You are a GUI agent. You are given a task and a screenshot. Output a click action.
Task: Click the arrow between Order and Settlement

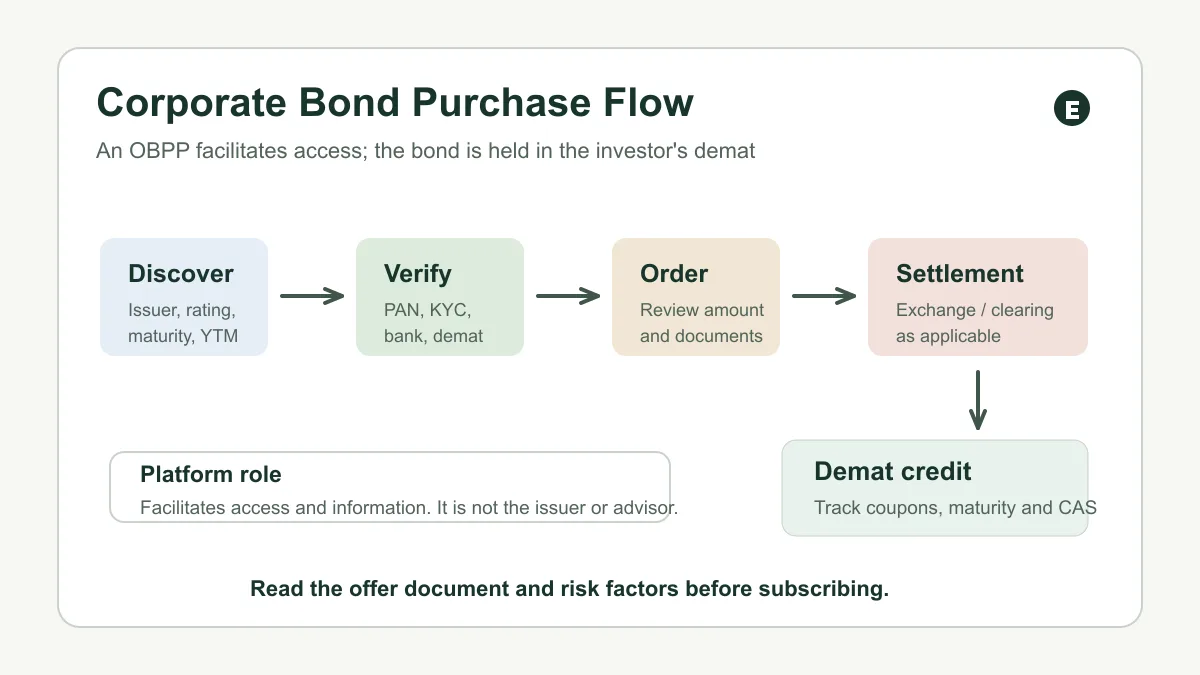coord(824,296)
